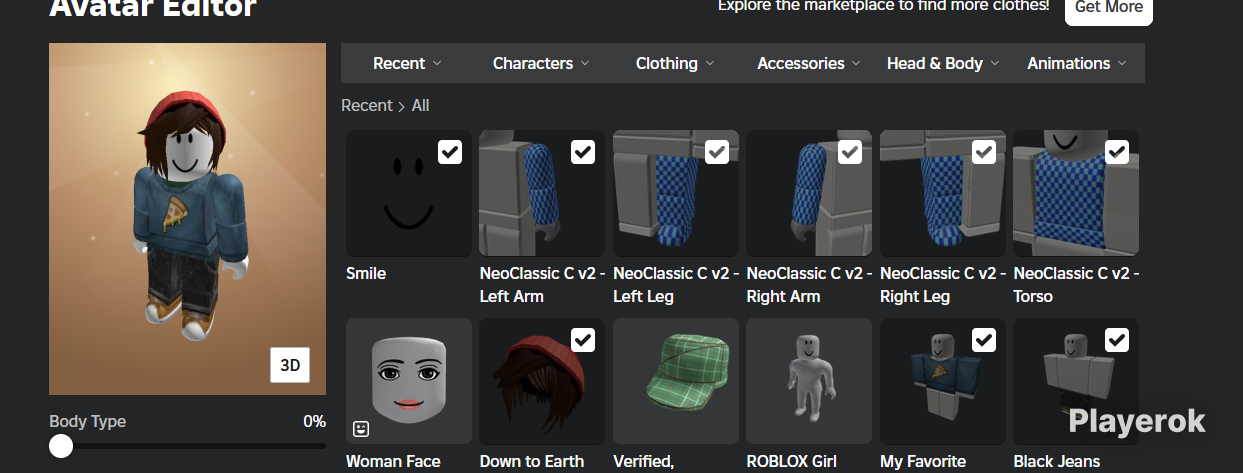Viewport: 1243px width, 473px height.
Task: Uncheck NeoClassic C v2 Left Arm
Action: (583, 152)
